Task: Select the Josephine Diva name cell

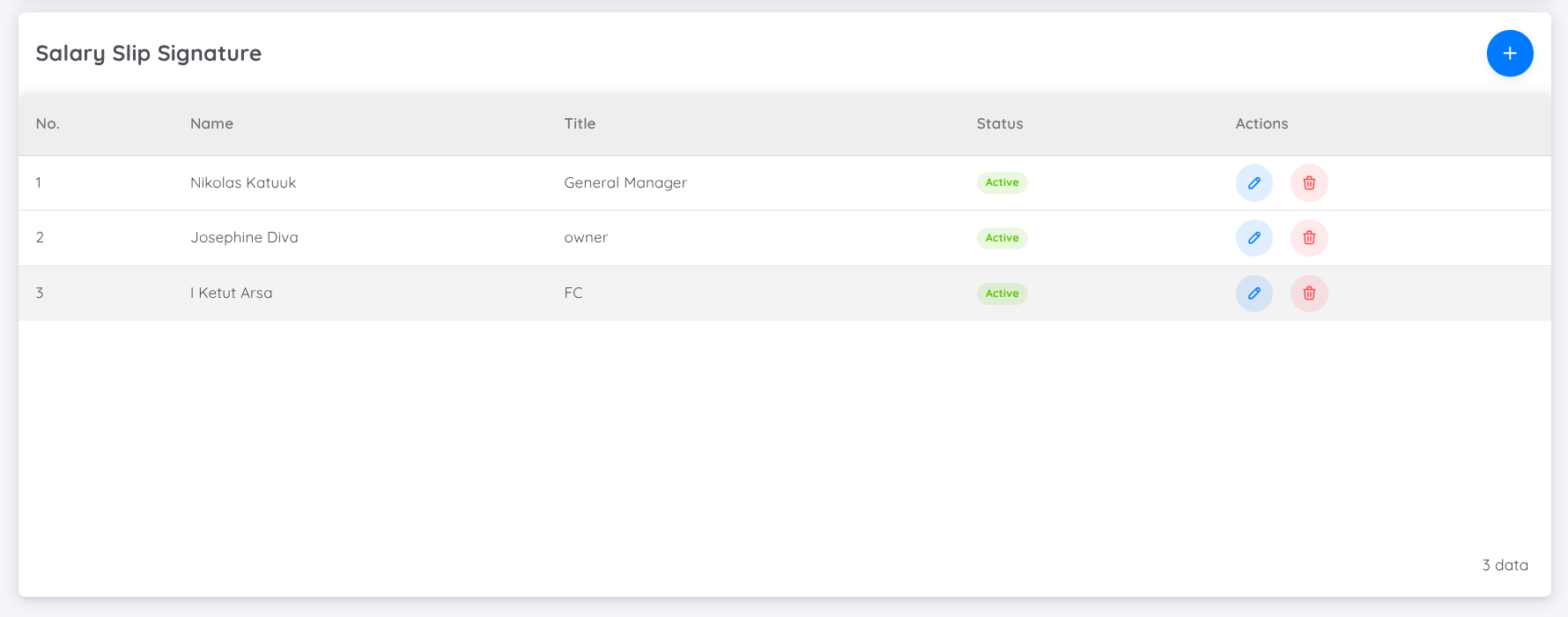Action: coord(244,238)
